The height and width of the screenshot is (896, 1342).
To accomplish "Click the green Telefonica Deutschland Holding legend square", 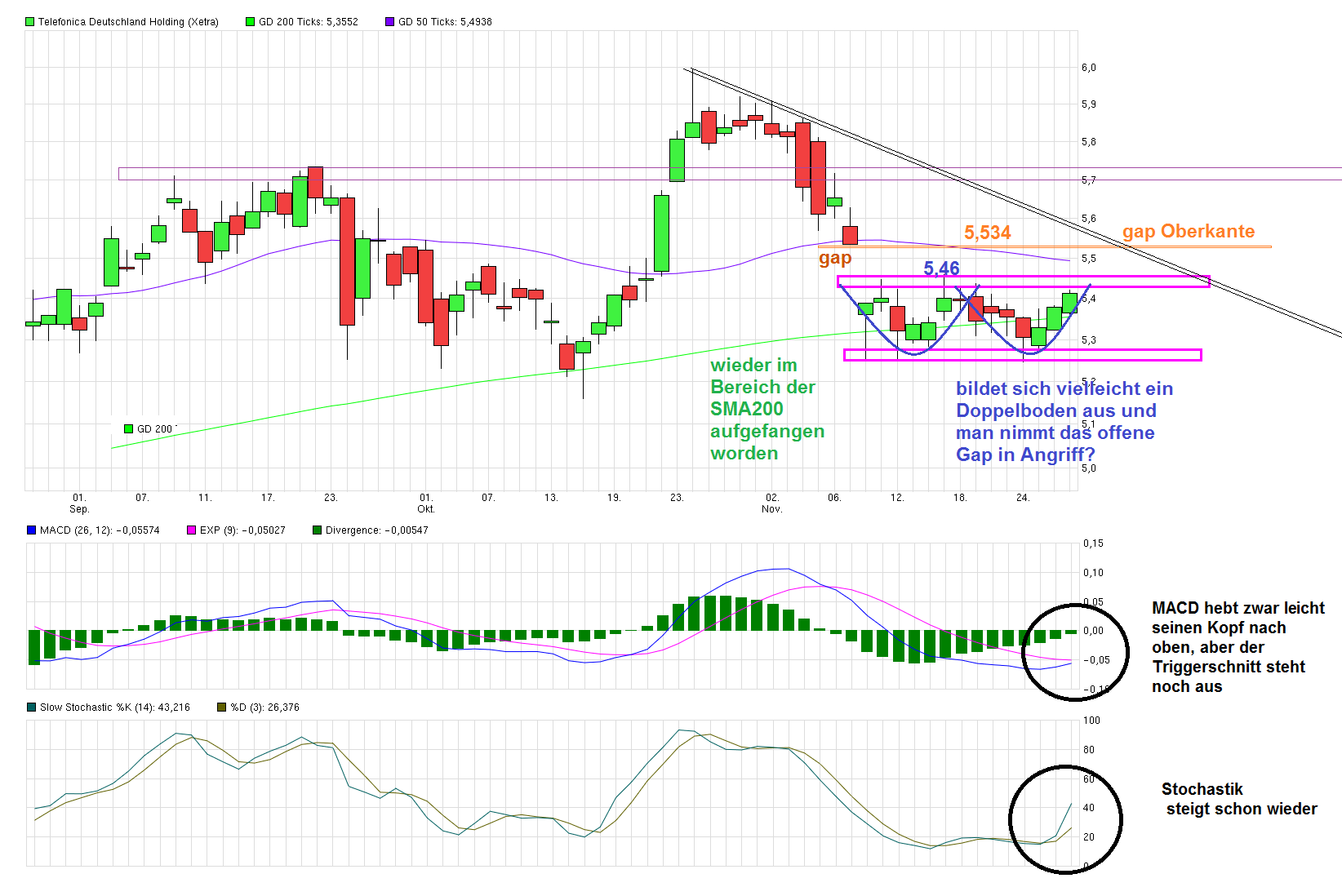I will (x=30, y=22).
